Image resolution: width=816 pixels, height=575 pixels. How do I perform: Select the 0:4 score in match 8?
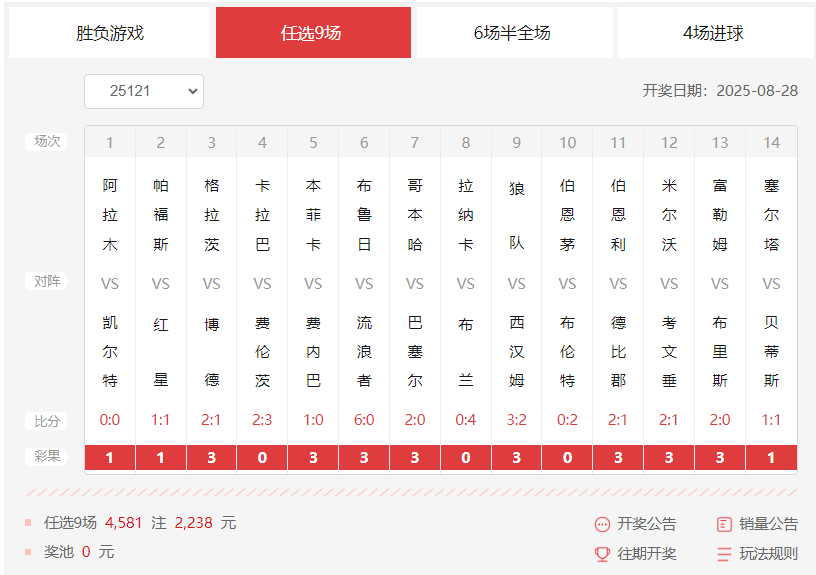(x=466, y=420)
